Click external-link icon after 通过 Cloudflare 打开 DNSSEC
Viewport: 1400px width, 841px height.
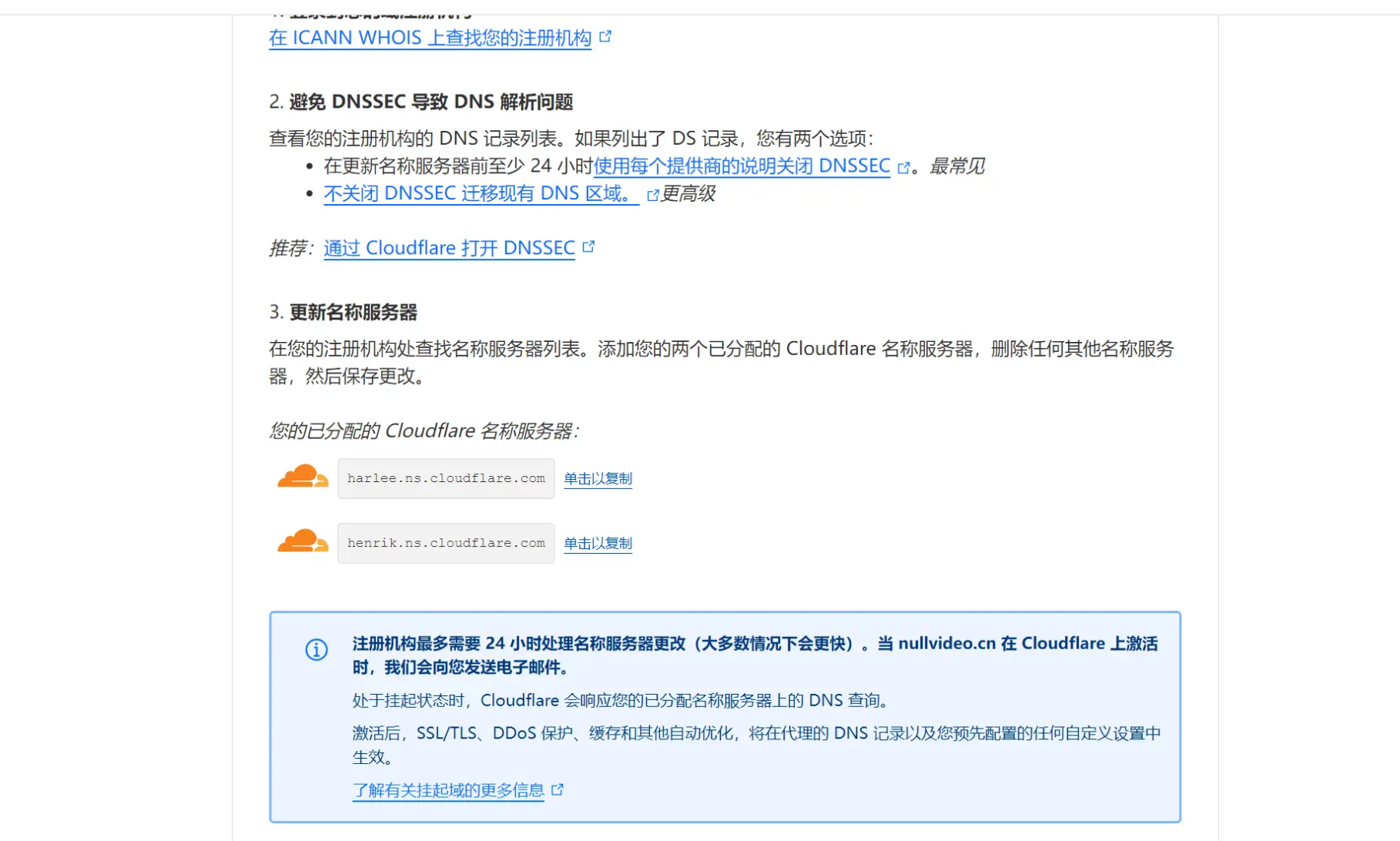pos(588,247)
